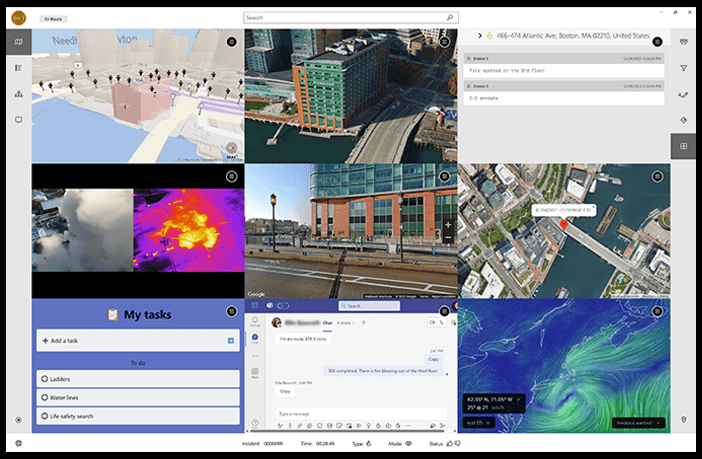Open the chat messages sidebar icon
This screenshot has height=459, width=702.
pos(18,120)
